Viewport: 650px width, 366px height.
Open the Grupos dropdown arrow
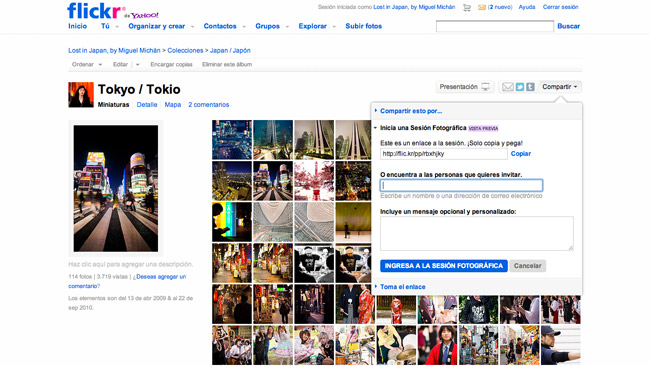coord(287,27)
